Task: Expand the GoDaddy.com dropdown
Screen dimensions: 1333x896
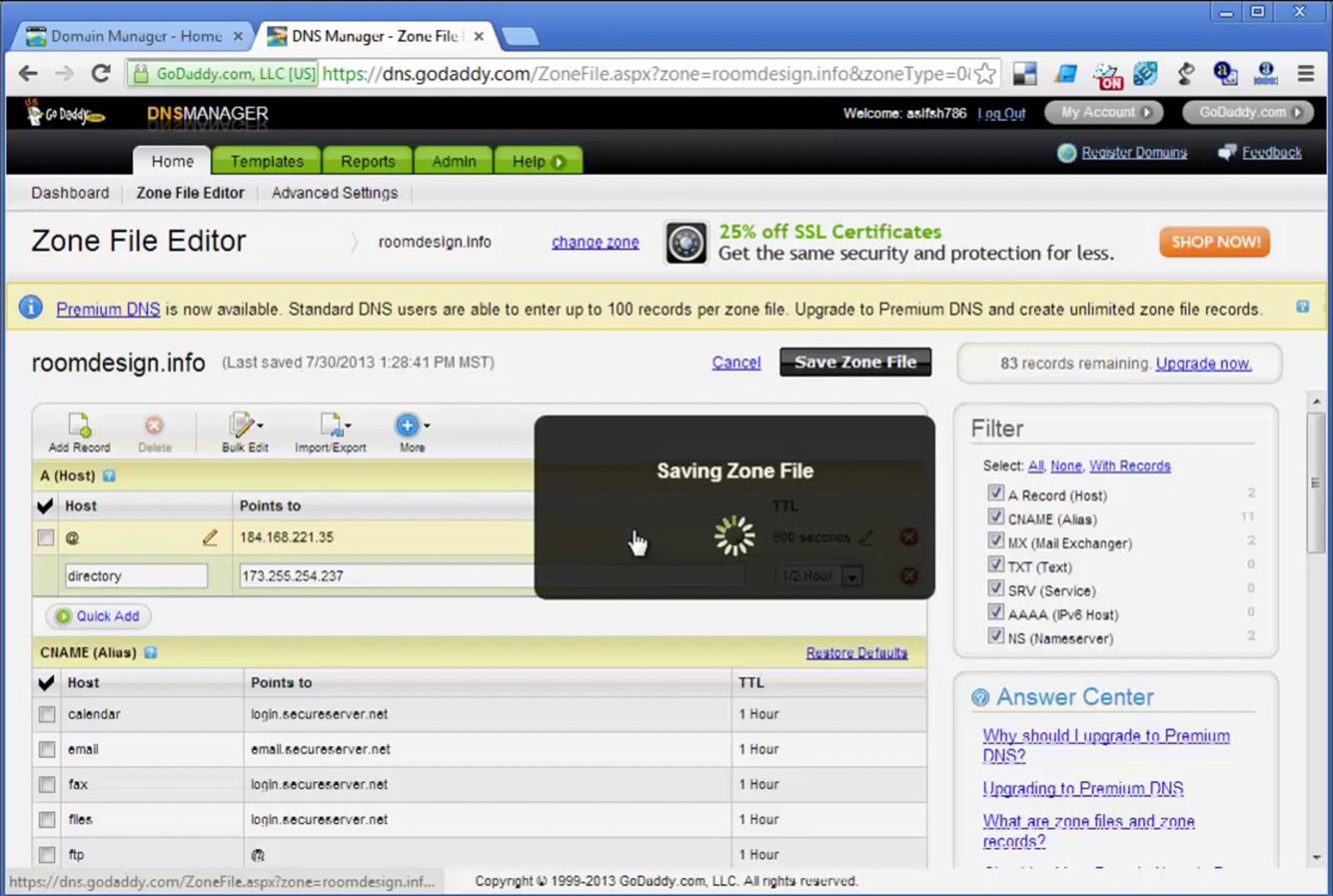Action: tap(1248, 112)
